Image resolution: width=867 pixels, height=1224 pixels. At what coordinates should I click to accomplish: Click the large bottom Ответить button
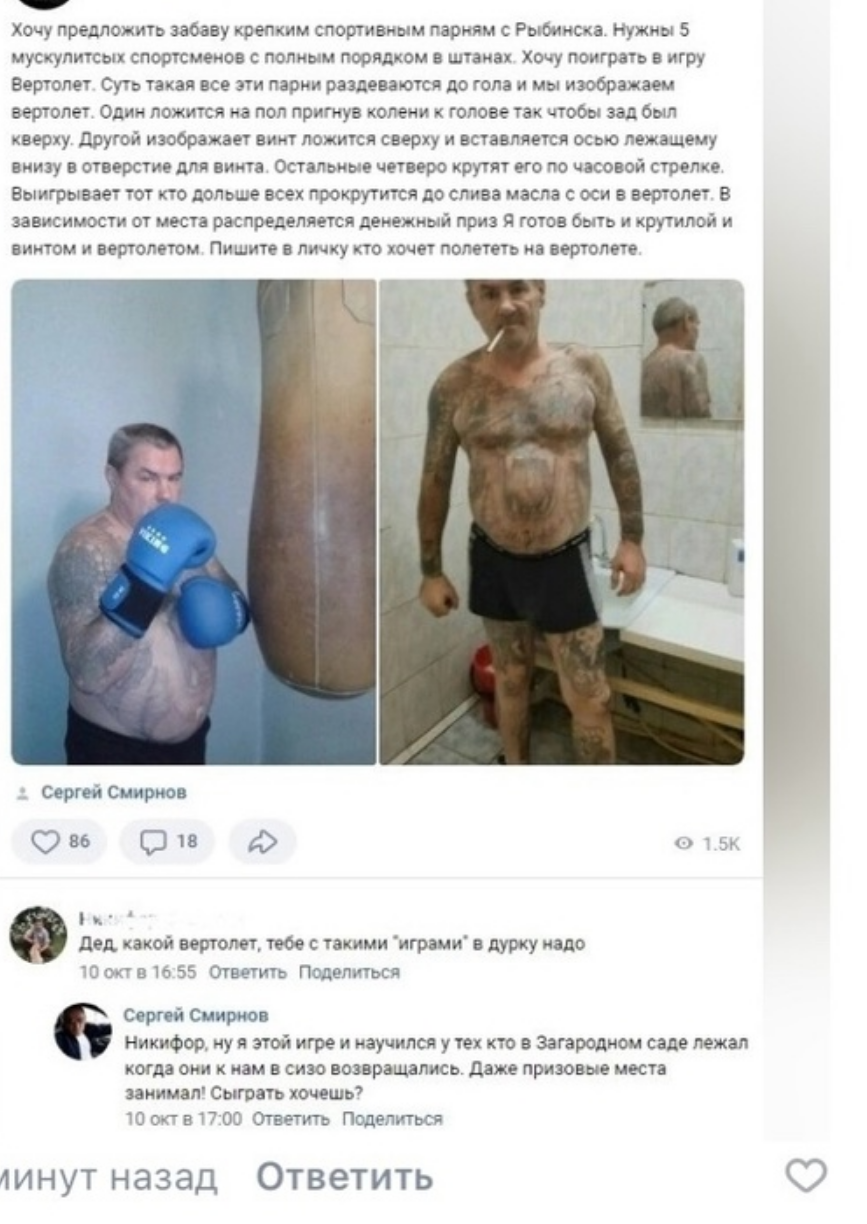click(346, 1178)
